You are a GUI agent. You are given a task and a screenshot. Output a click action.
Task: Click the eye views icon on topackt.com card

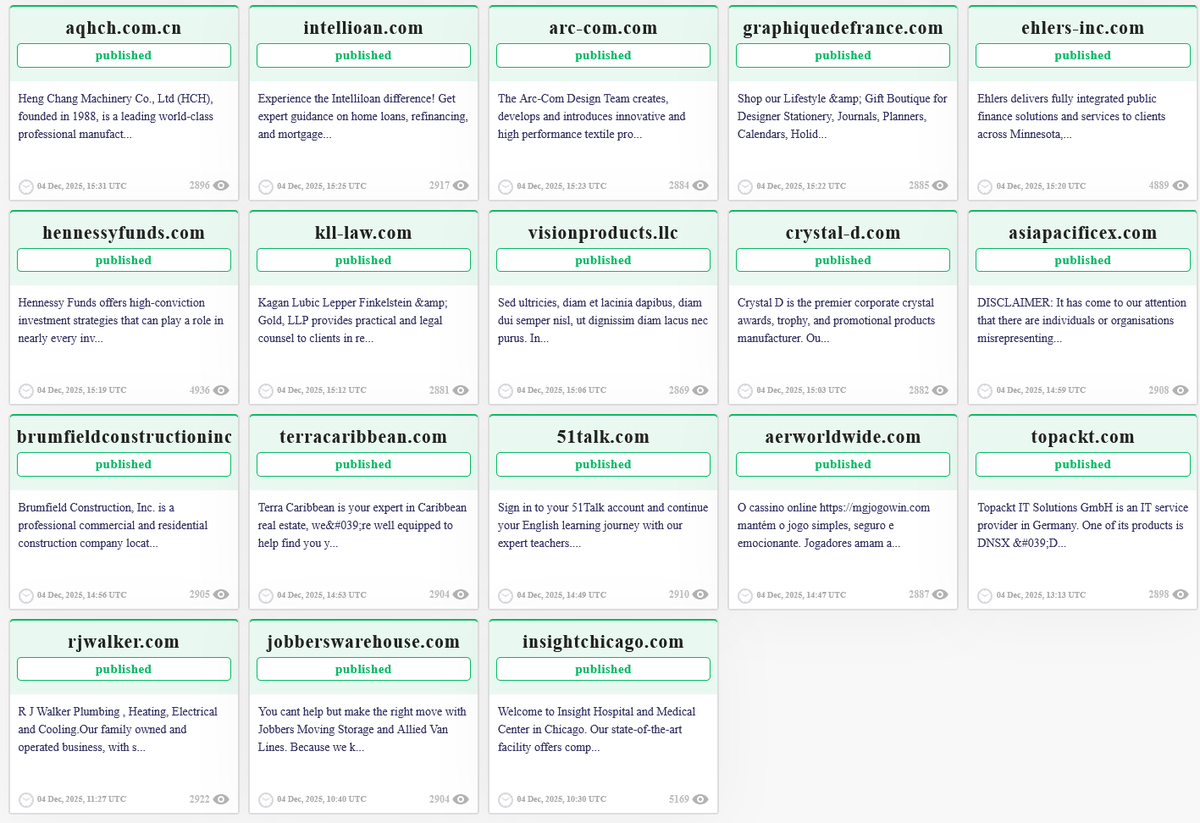point(1181,595)
